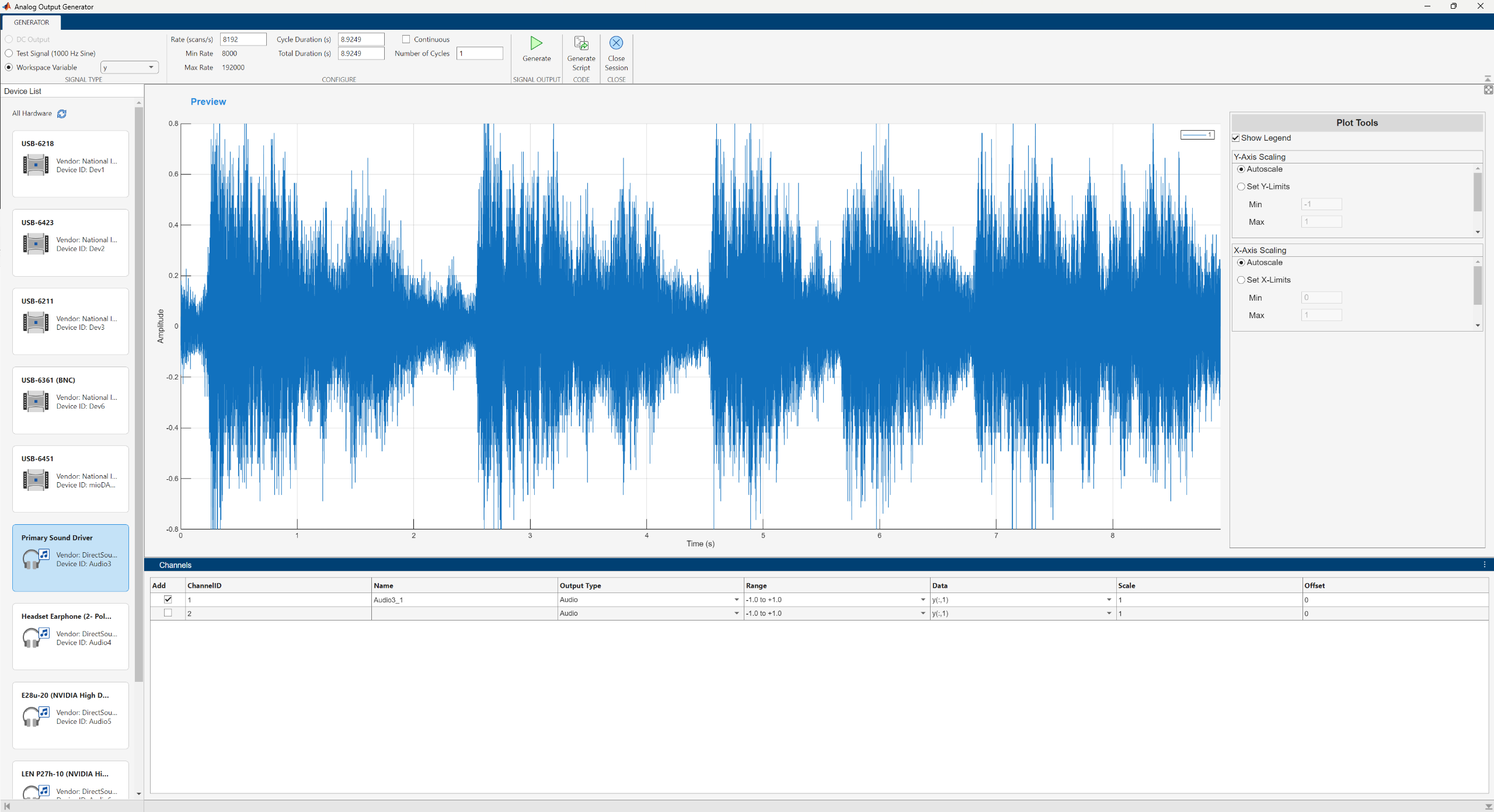Open Output Type dropdown for channel 1
The image size is (1494, 812).
click(x=736, y=600)
